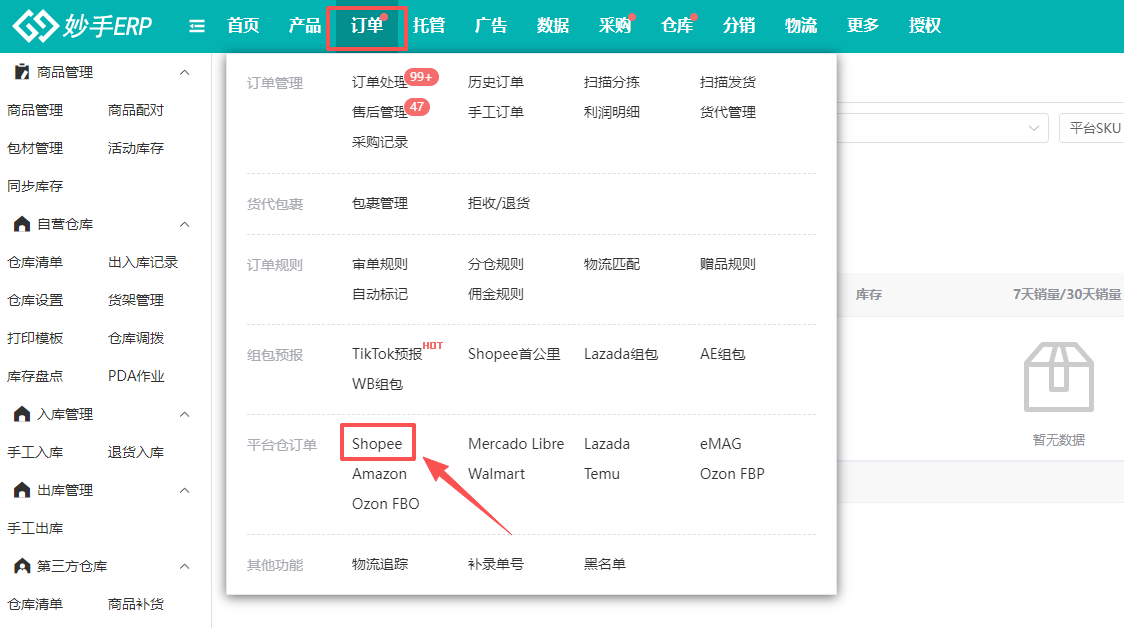Open WB组包 in 组包预报
The width and height of the screenshot is (1124, 628).
[x=377, y=384]
